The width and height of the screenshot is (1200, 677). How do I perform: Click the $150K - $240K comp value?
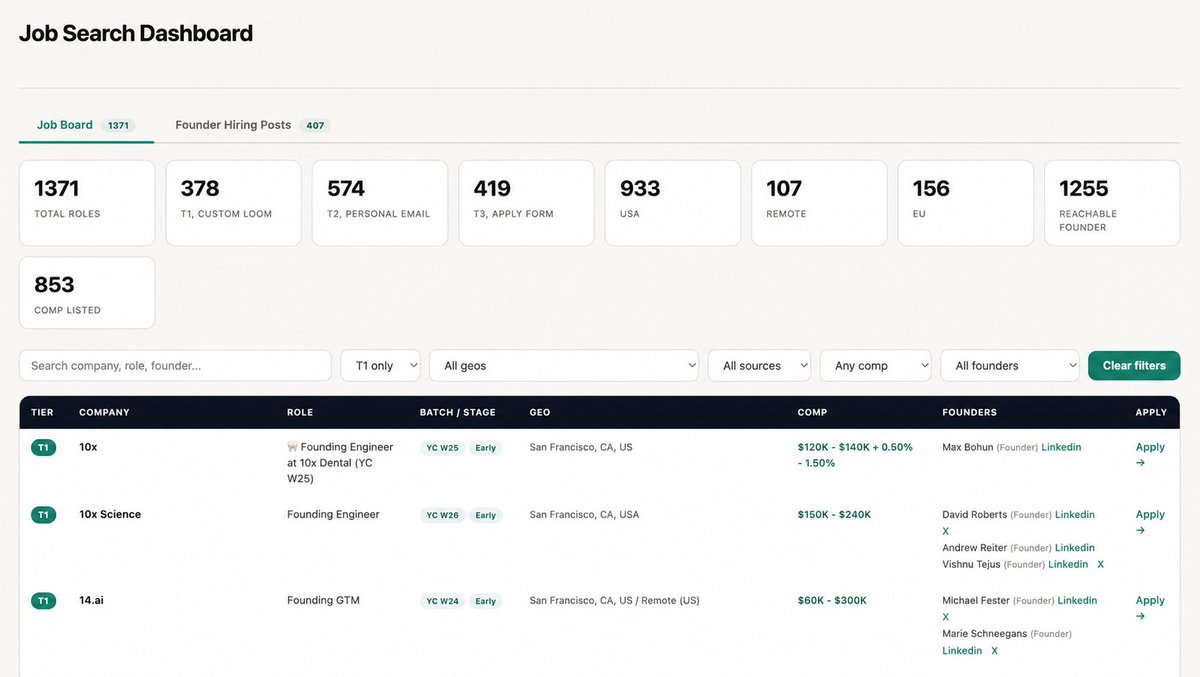pos(834,514)
